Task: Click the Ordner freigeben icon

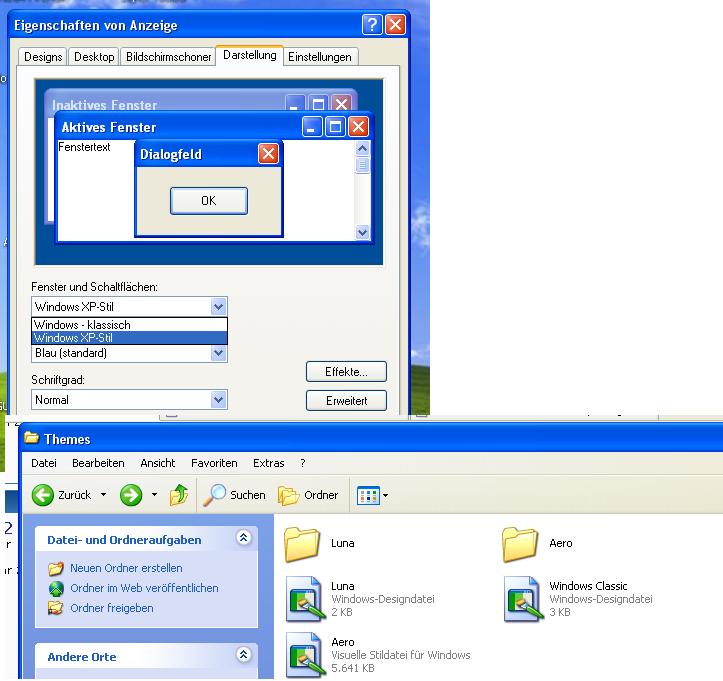Action: [x=56, y=608]
